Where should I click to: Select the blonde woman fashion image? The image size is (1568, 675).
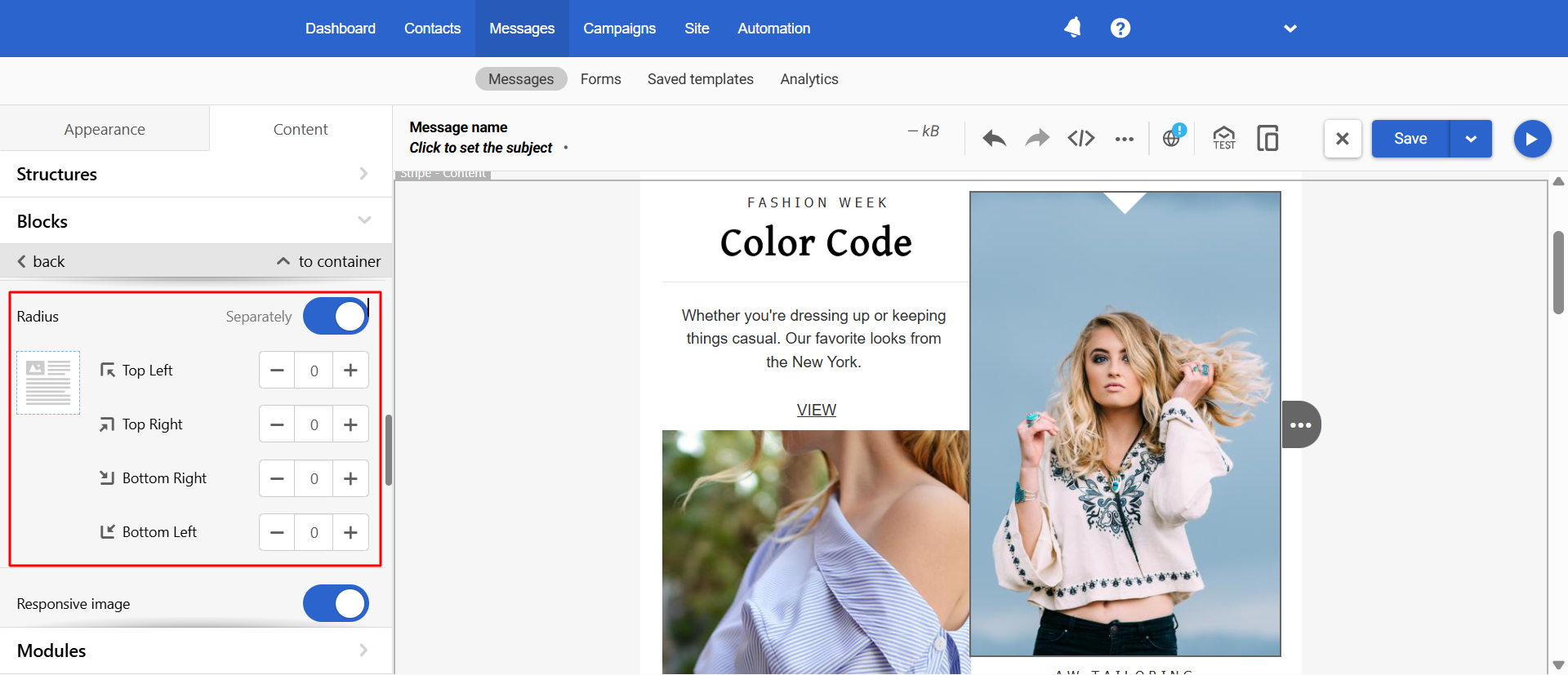[x=1125, y=424]
